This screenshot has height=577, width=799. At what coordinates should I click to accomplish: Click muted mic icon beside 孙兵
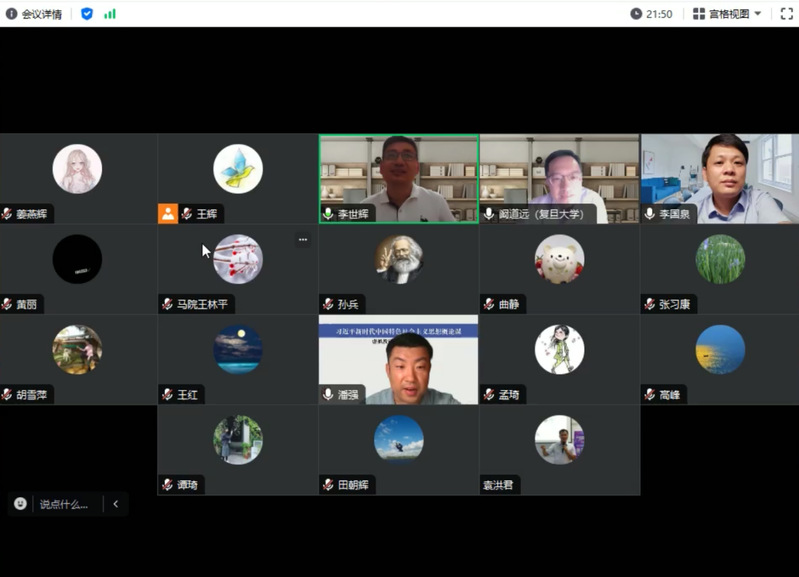click(x=328, y=304)
